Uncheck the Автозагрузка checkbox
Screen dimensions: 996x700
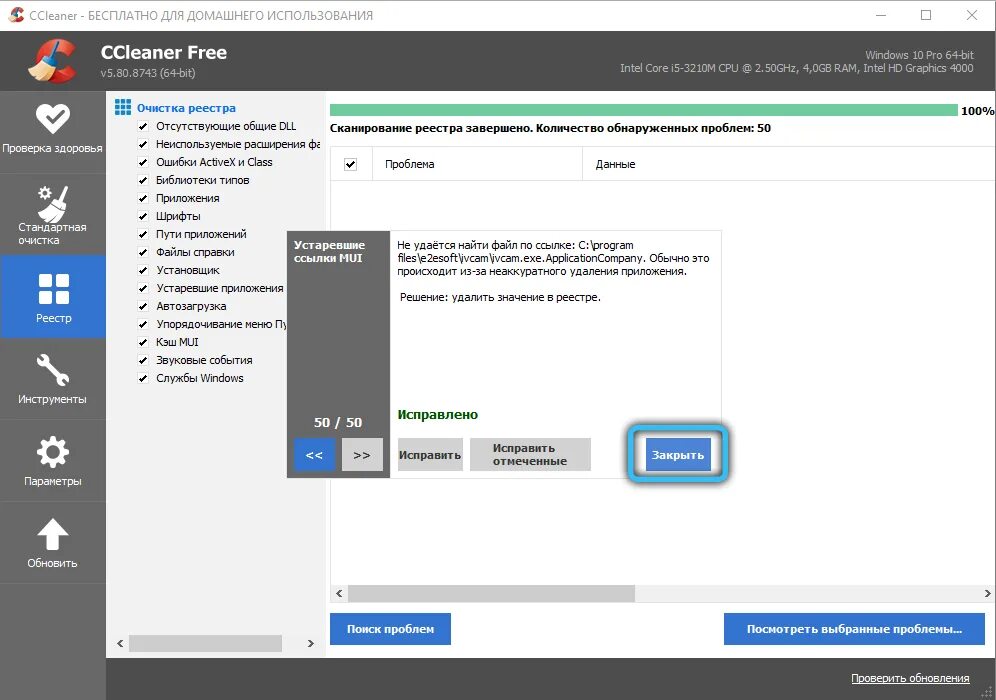pos(143,306)
